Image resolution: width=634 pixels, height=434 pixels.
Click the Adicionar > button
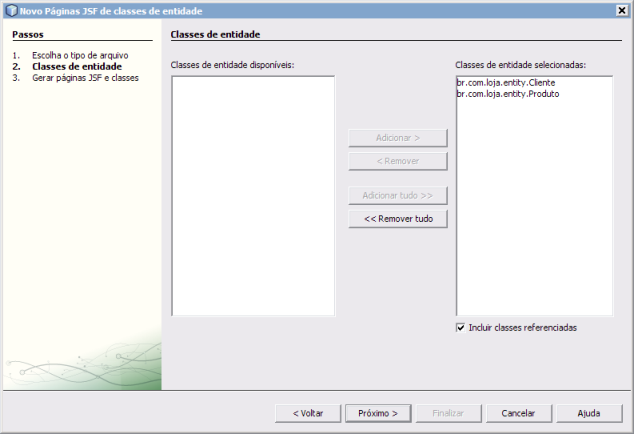397,138
